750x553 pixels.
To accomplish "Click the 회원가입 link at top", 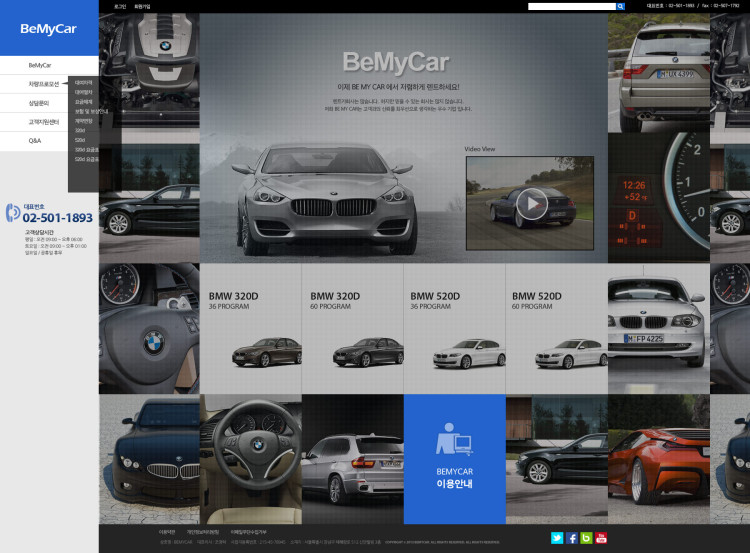I will [x=142, y=6].
